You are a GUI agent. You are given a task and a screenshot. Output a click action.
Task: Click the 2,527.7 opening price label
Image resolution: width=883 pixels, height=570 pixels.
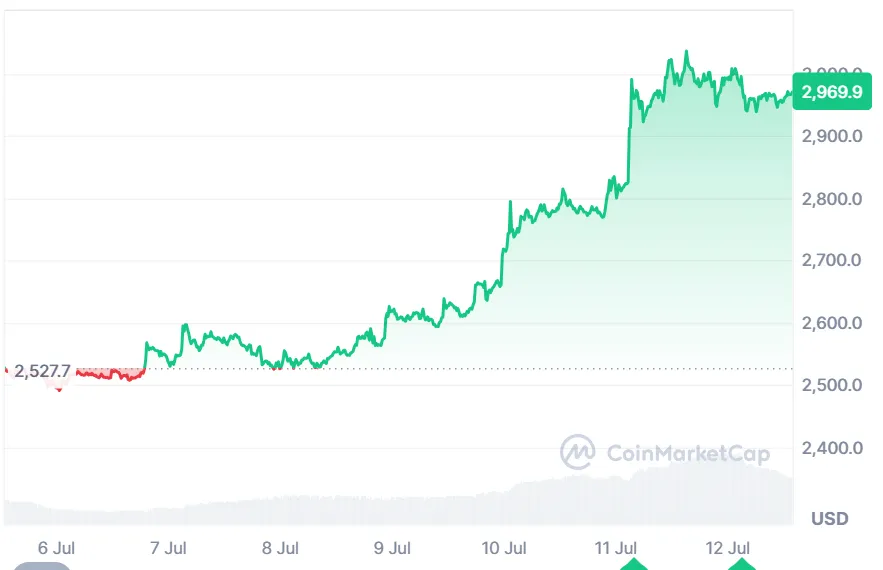click(43, 371)
